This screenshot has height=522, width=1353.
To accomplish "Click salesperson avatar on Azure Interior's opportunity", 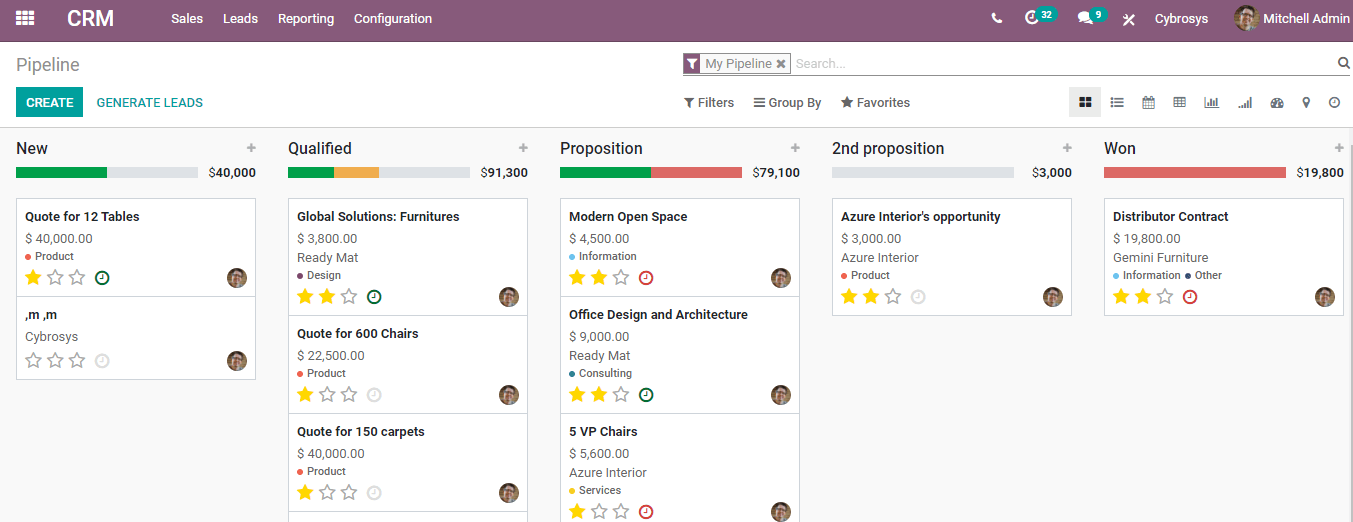I will 1053,297.
